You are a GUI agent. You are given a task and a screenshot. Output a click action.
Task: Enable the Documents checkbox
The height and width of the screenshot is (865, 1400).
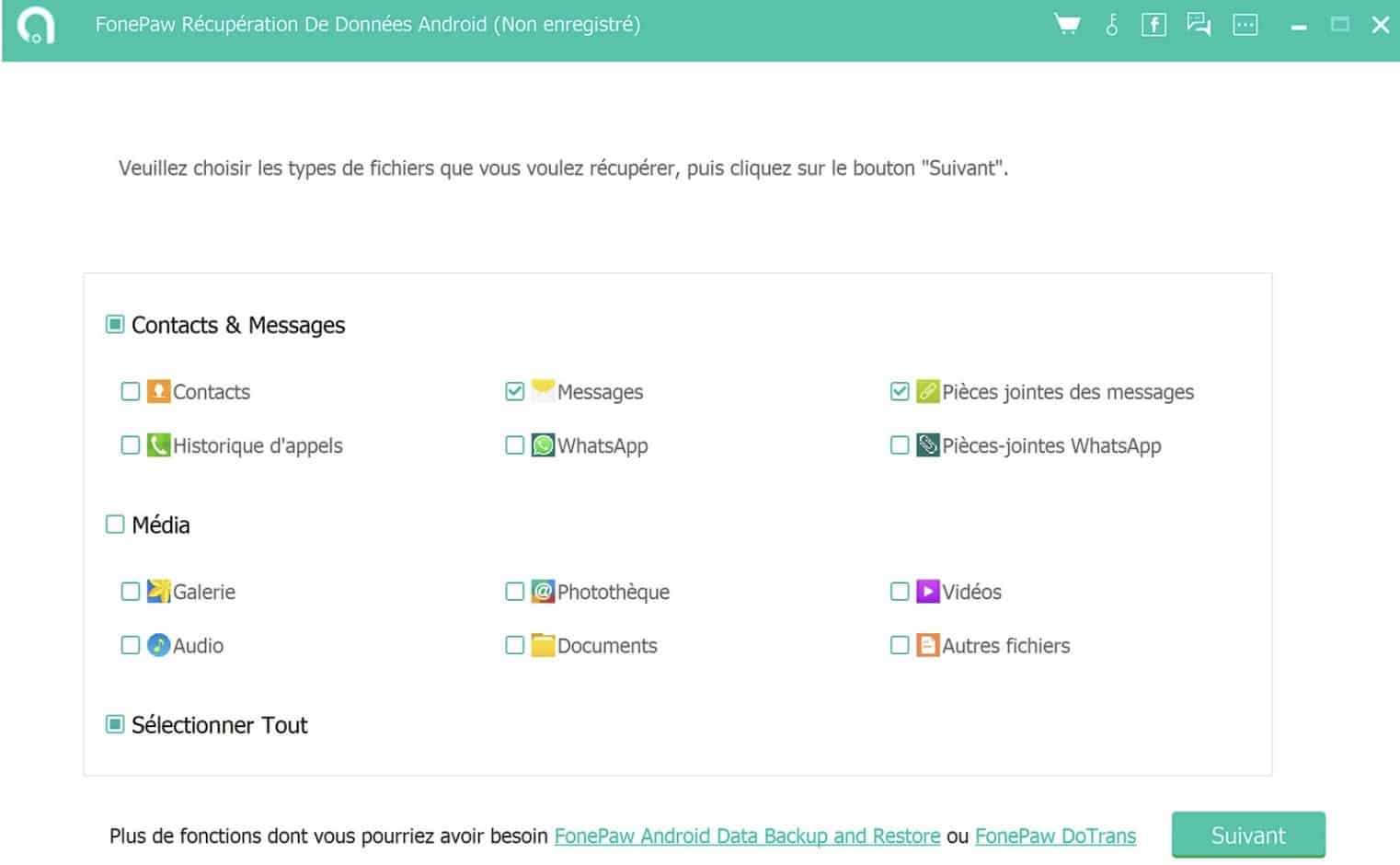[515, 645]
